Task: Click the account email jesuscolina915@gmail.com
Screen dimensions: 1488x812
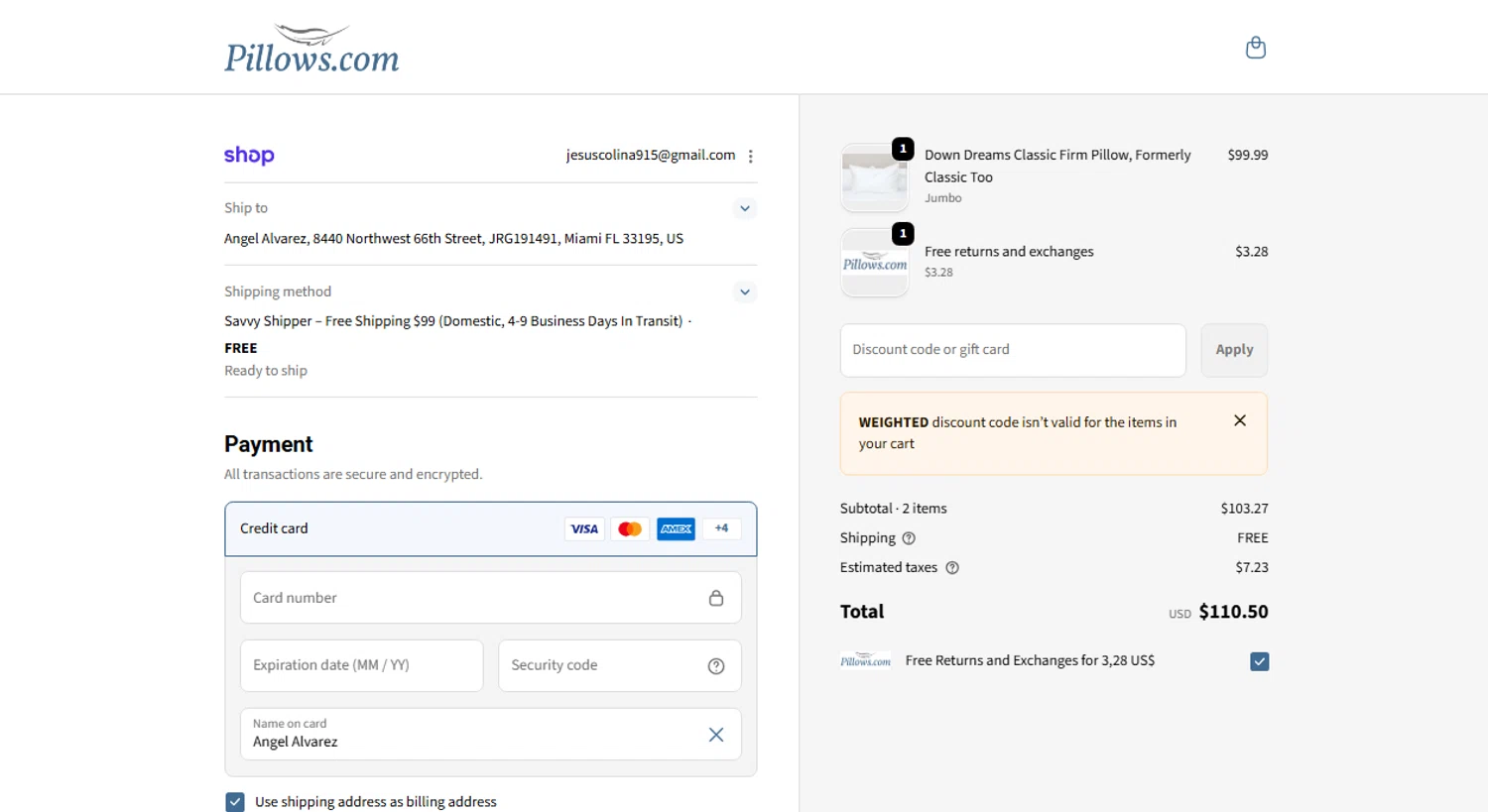Action: 651,155
